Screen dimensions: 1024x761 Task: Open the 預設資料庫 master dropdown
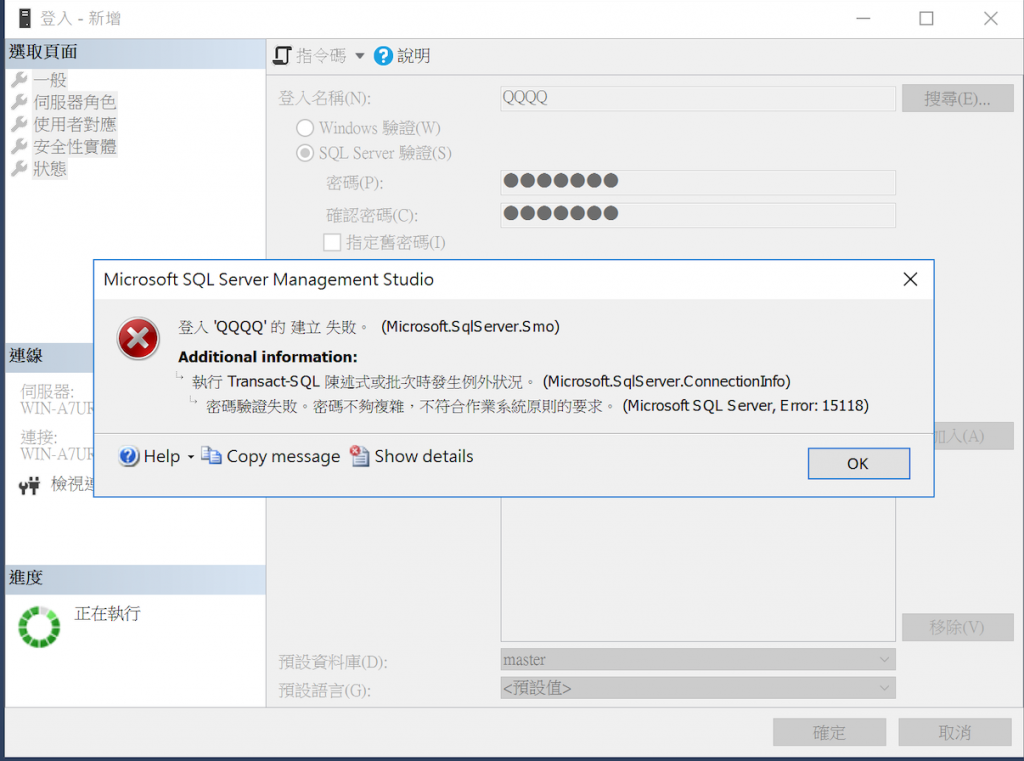(697, 660)
